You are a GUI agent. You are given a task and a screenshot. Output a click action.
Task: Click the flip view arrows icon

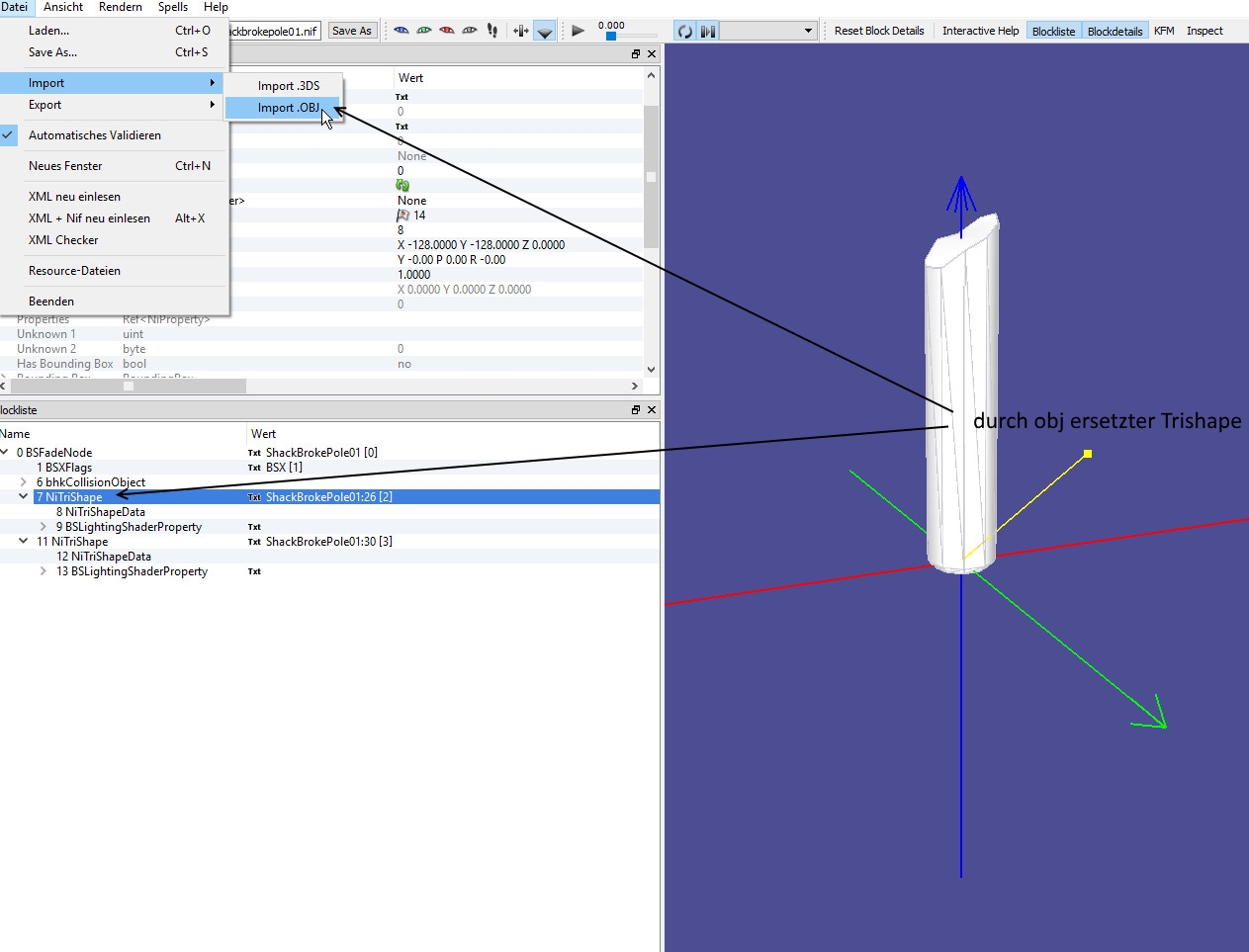point(521,31)
